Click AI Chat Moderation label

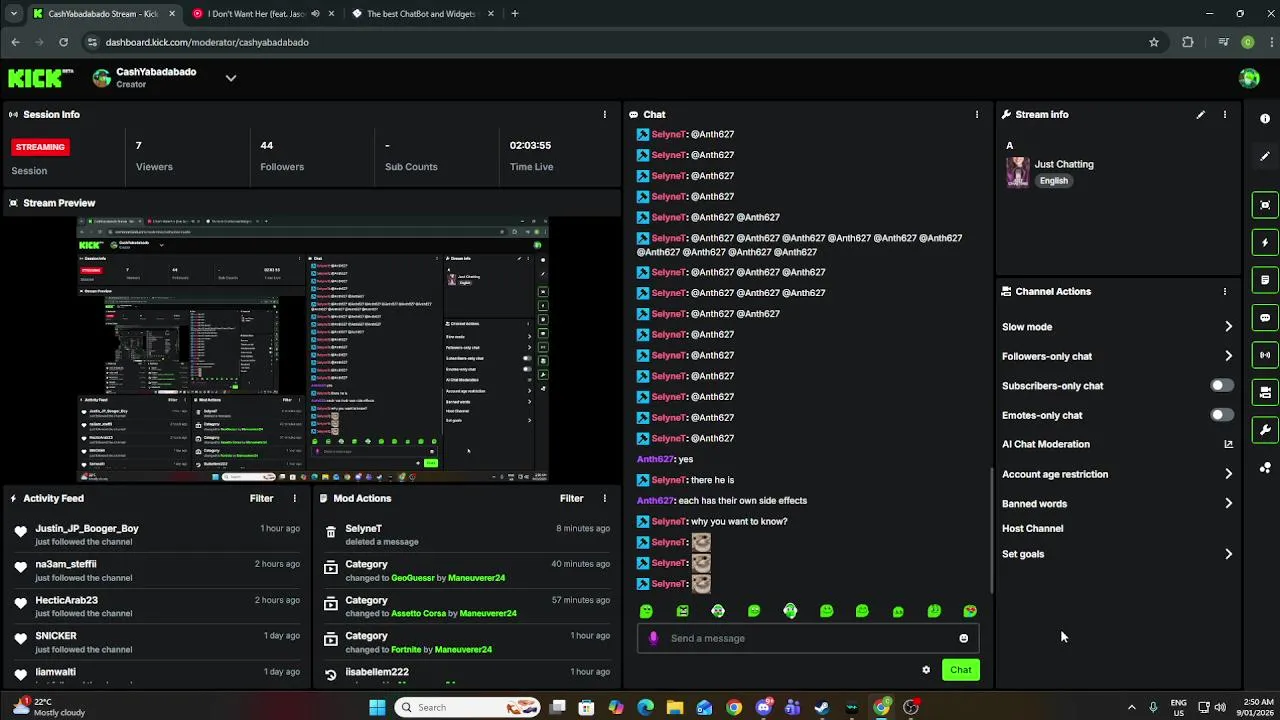(1046, 444)
